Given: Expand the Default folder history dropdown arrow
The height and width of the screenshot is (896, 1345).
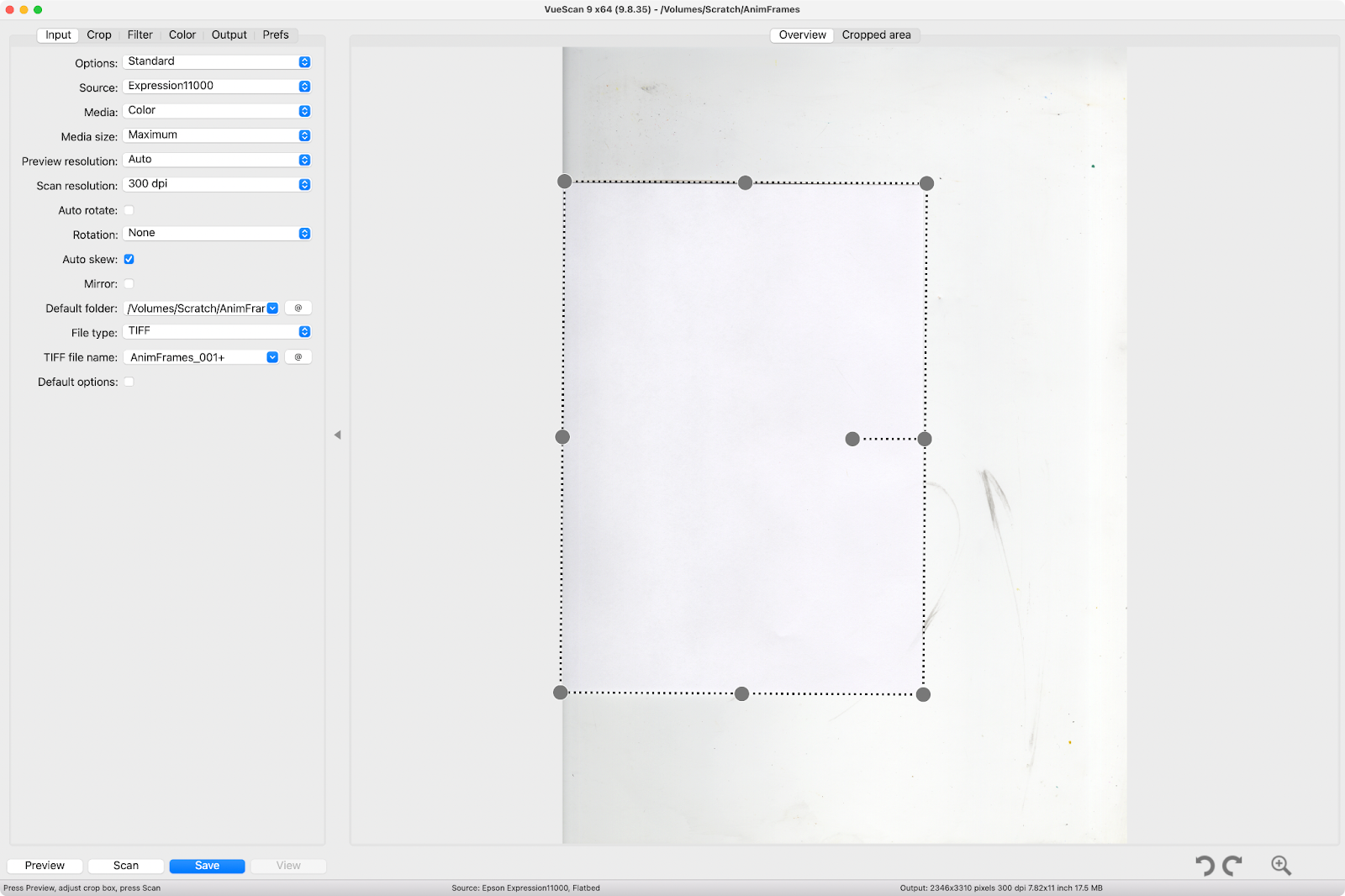Looking at the screenshot, I should tap(272, 308).
